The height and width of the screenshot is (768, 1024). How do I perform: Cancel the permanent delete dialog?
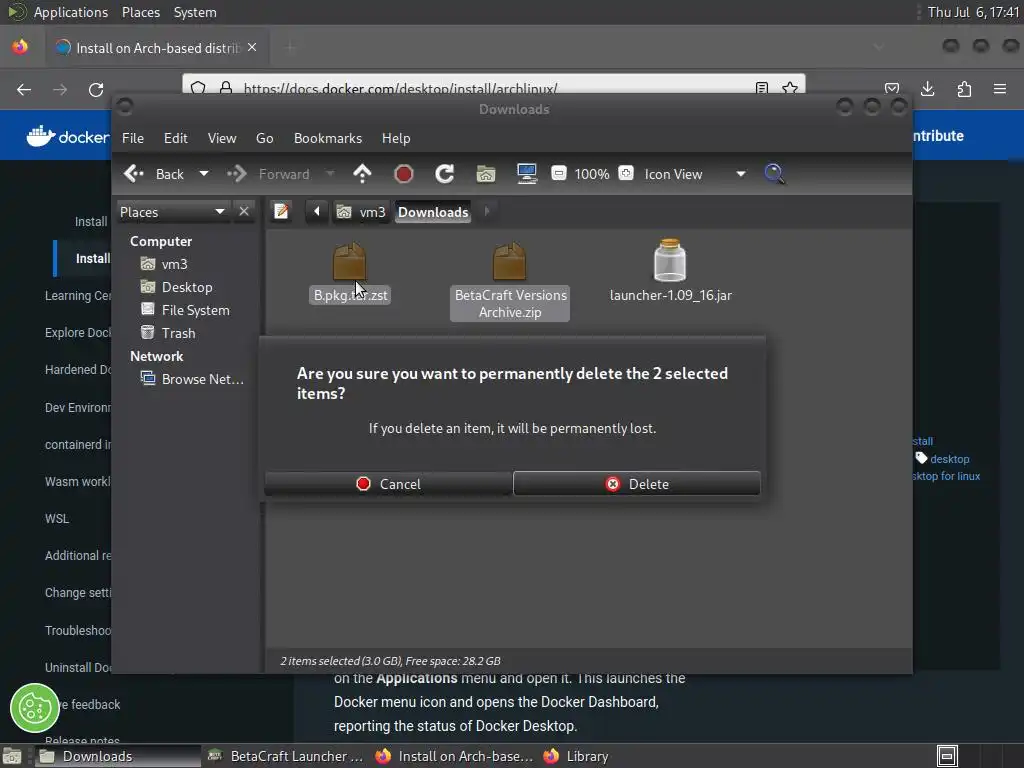point(388,484)
